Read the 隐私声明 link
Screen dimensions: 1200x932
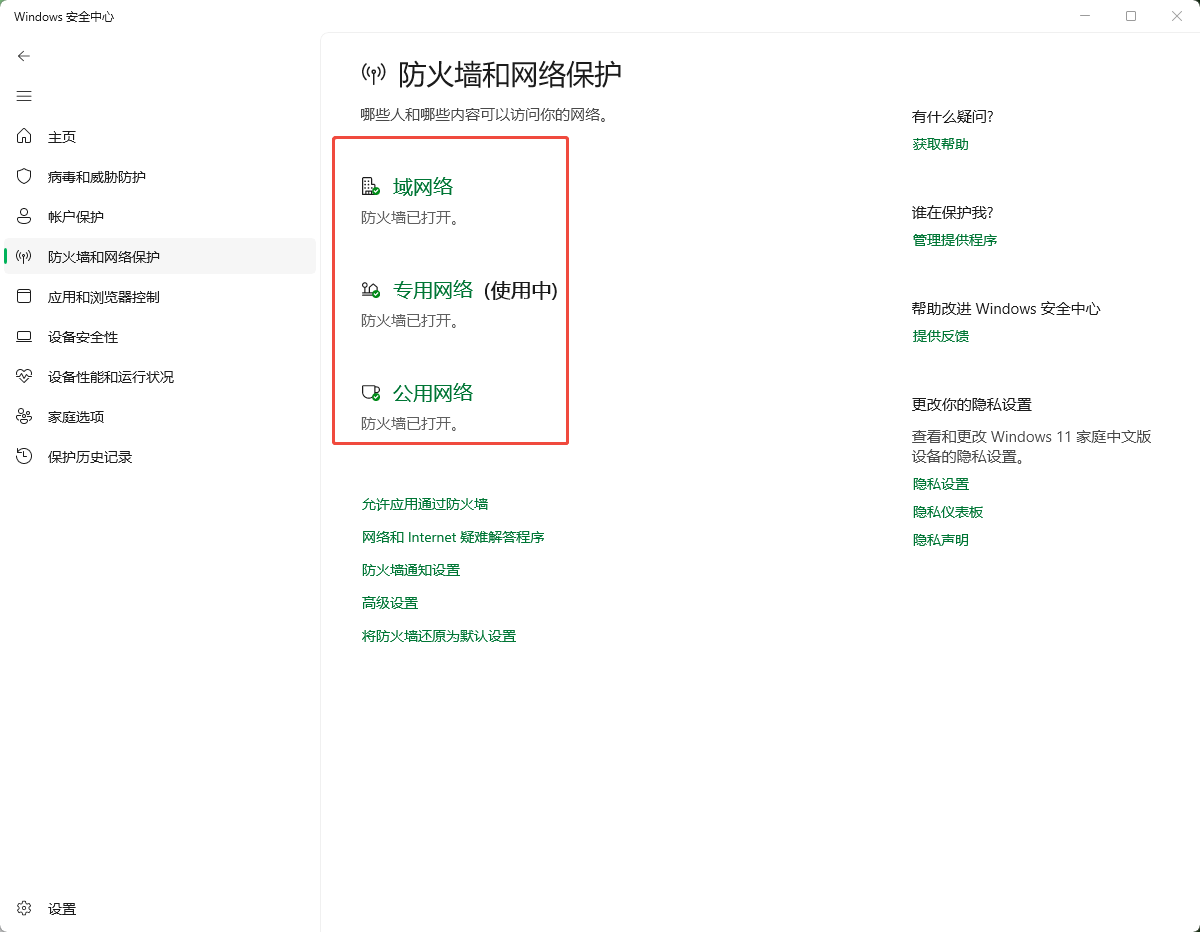click(941, 540)
